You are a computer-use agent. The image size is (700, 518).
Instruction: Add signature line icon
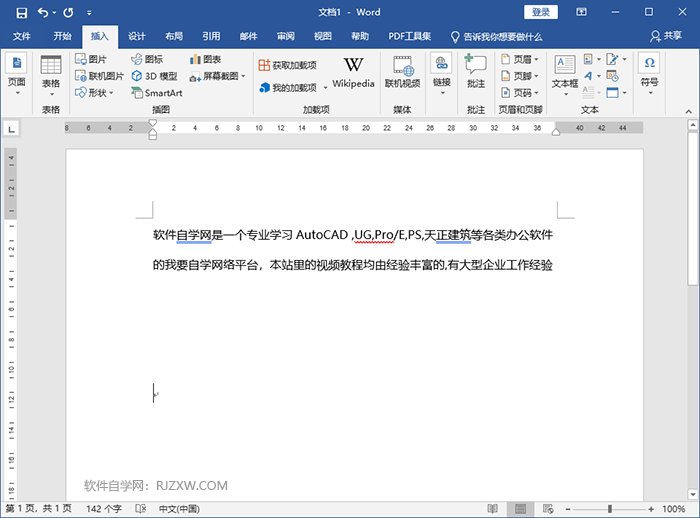click(x=616, y=59)
